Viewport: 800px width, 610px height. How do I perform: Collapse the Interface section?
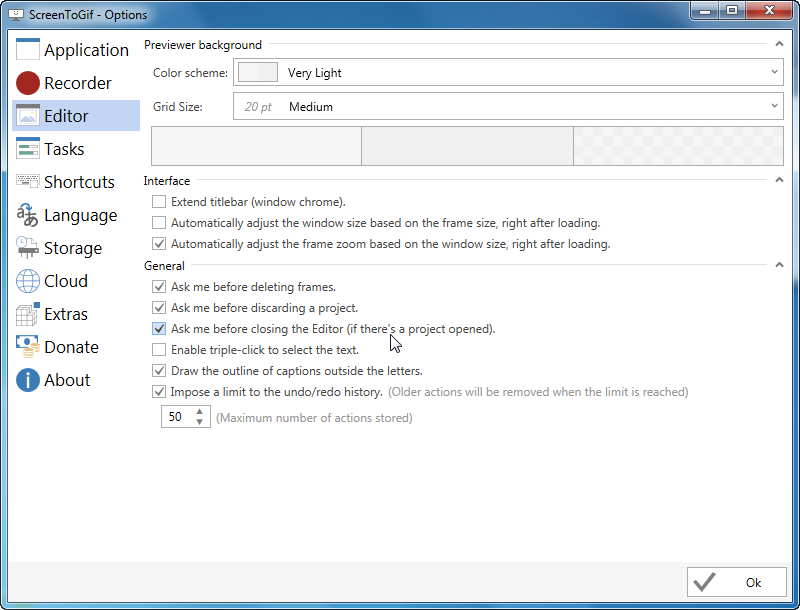coord(779,180)
